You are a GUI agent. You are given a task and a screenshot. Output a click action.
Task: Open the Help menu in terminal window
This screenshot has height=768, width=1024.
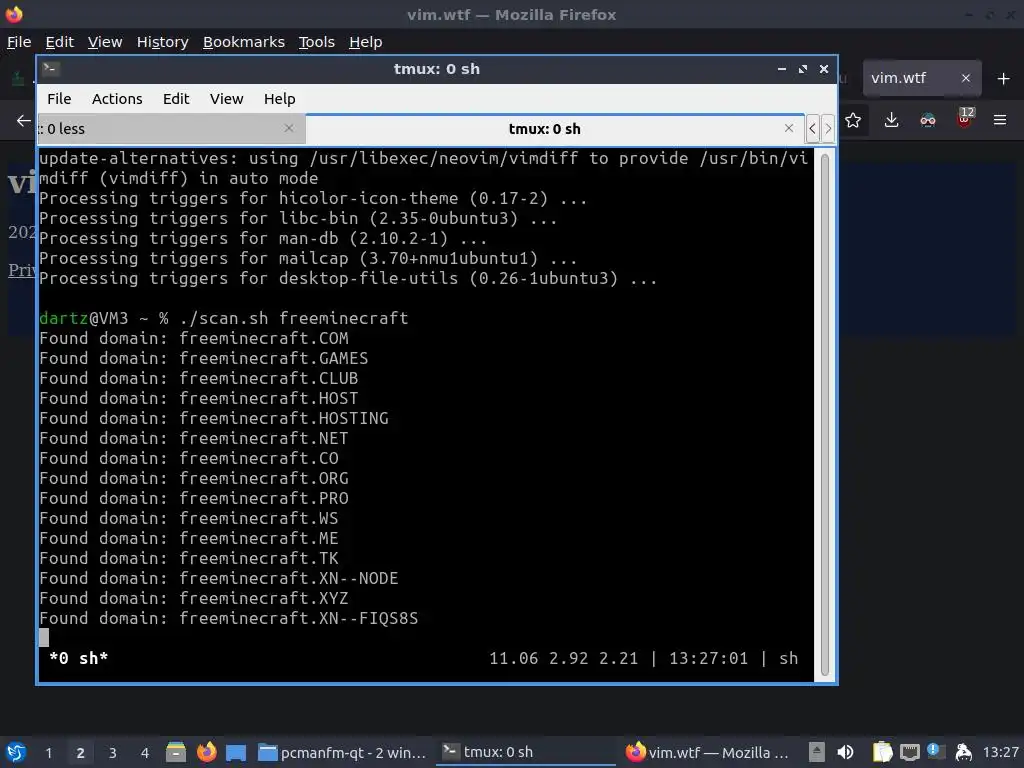[x=280, y=99]
